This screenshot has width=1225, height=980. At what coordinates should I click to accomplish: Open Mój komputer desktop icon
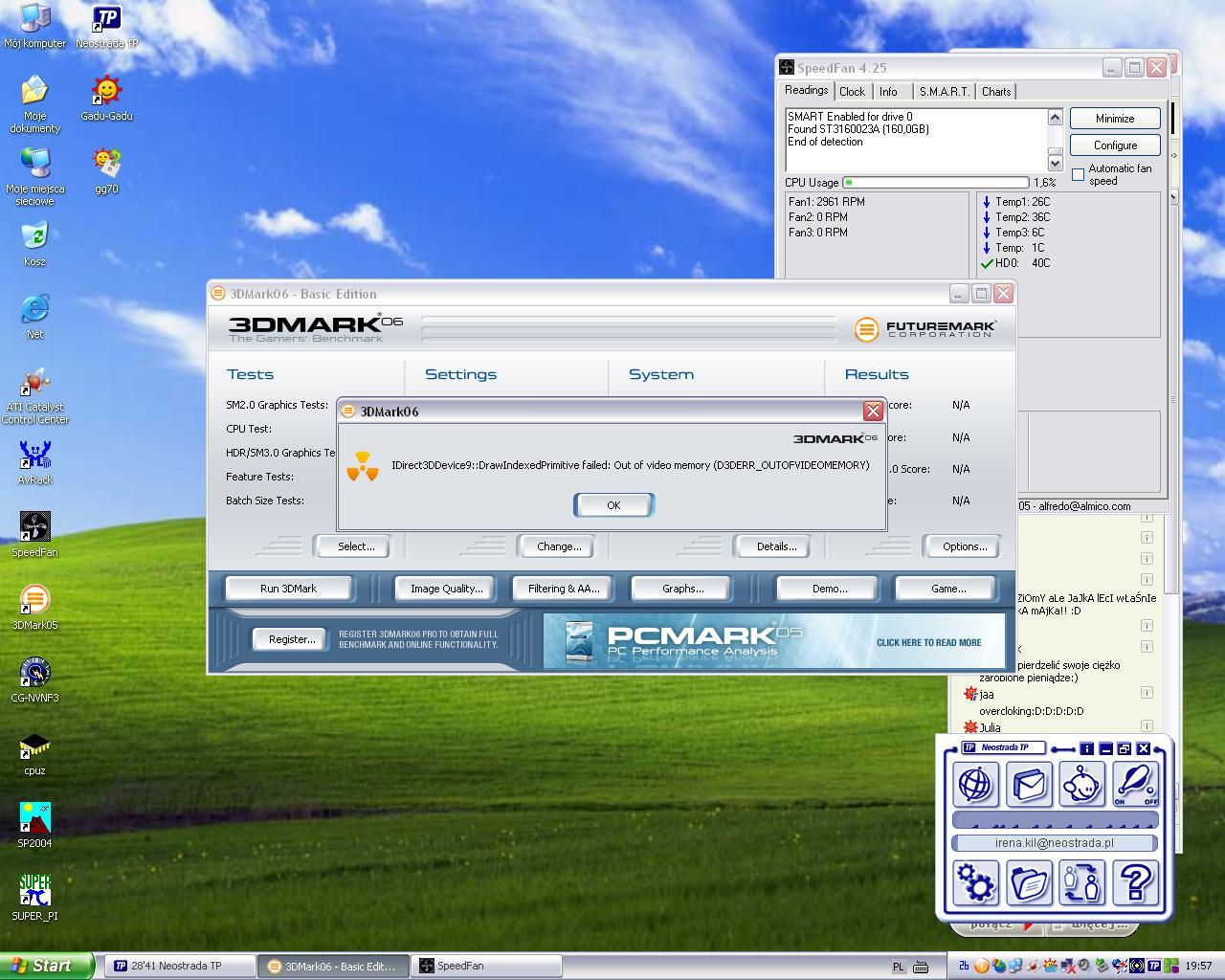point(34,27)
